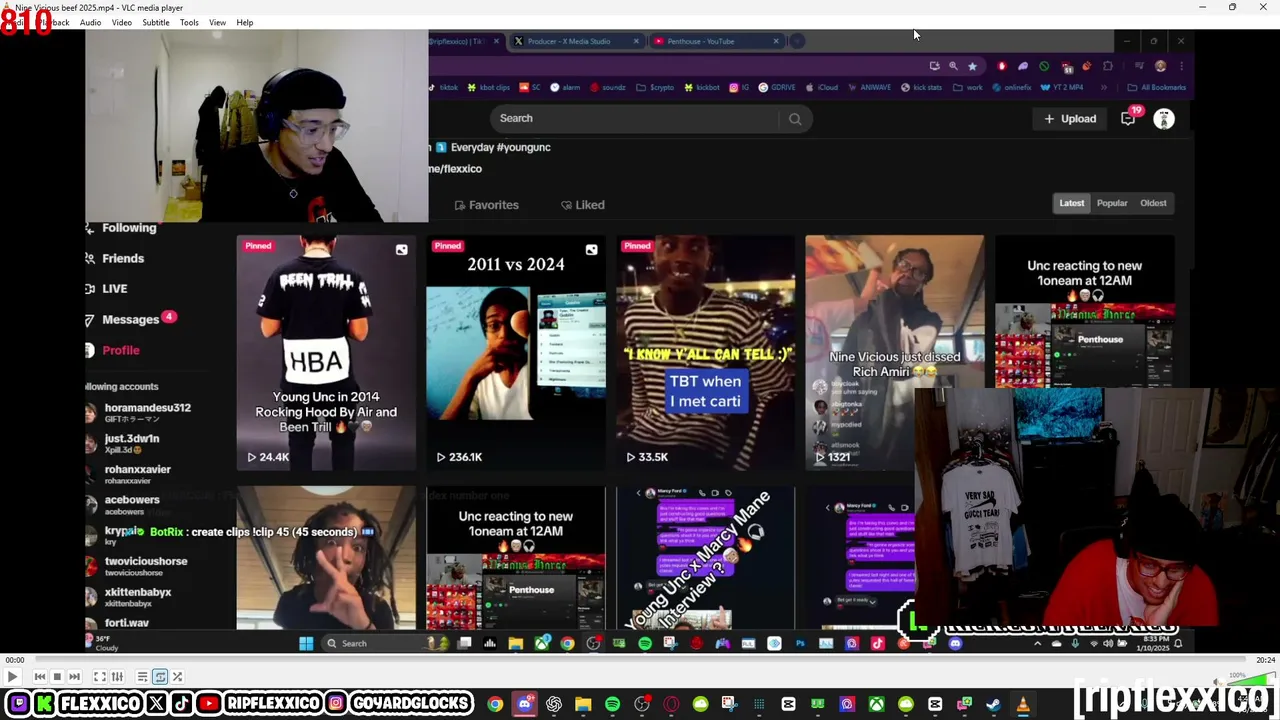Open Opera GX browser from the taskbar
This screenshot has width=1280, height=720.
(671, 705)
